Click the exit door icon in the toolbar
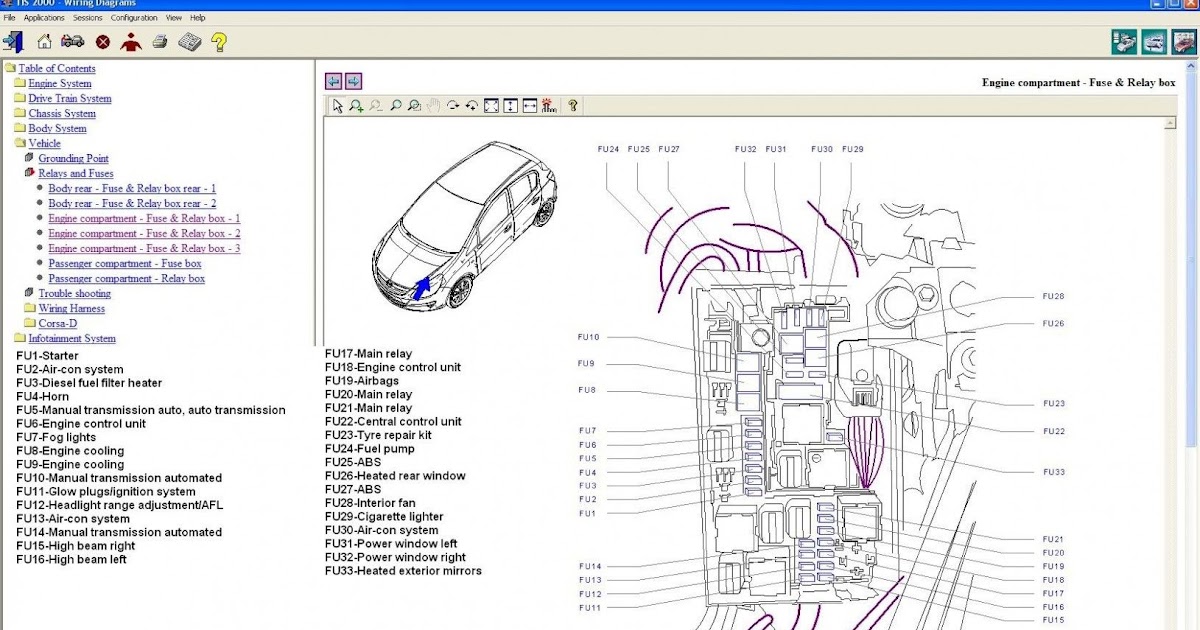Viewport: 1200px width, 630px height. click(x=14, y=42)
